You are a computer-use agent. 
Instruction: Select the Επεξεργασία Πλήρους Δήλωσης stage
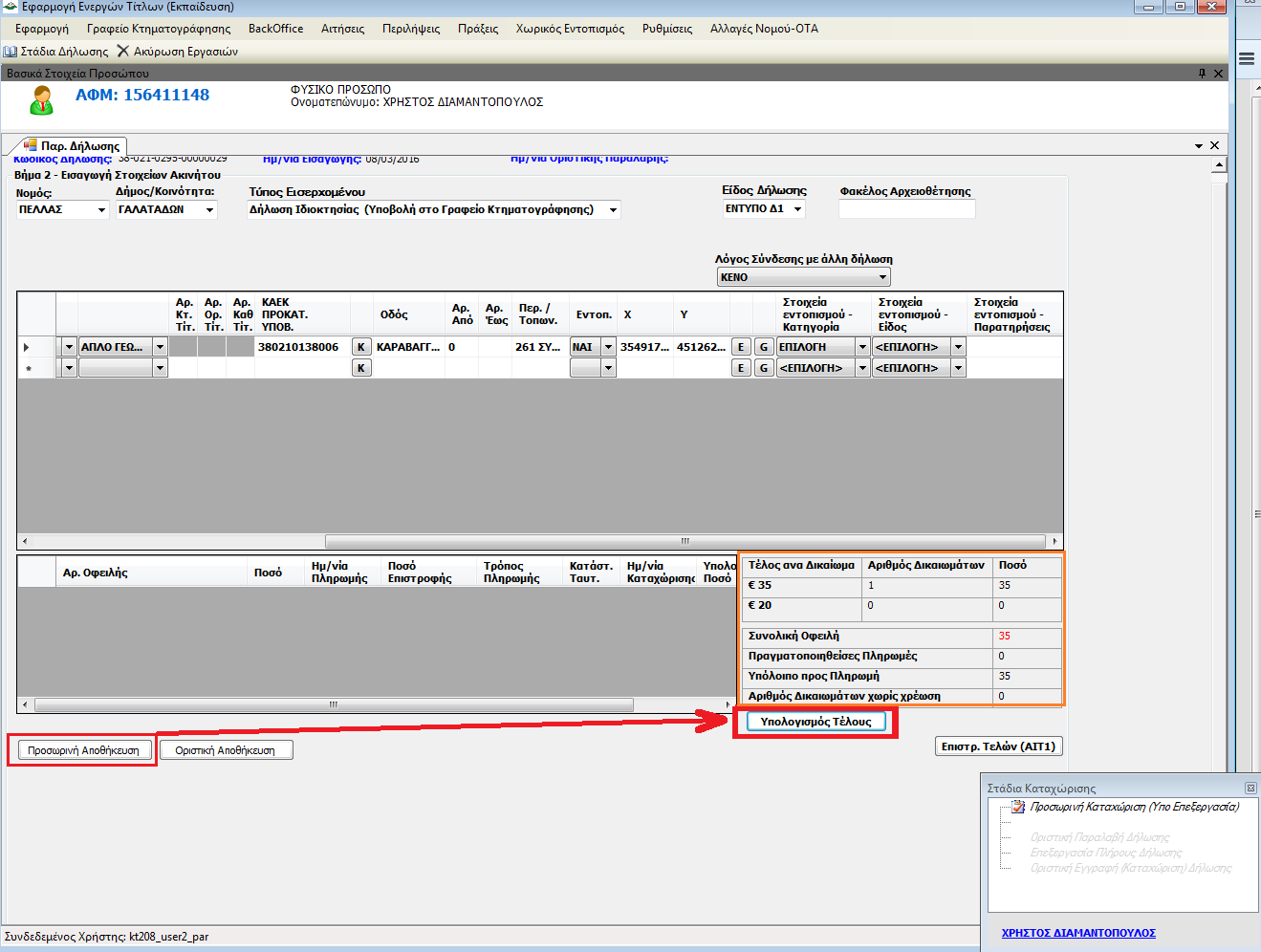pyautogui.click(x=1106, y=853)
